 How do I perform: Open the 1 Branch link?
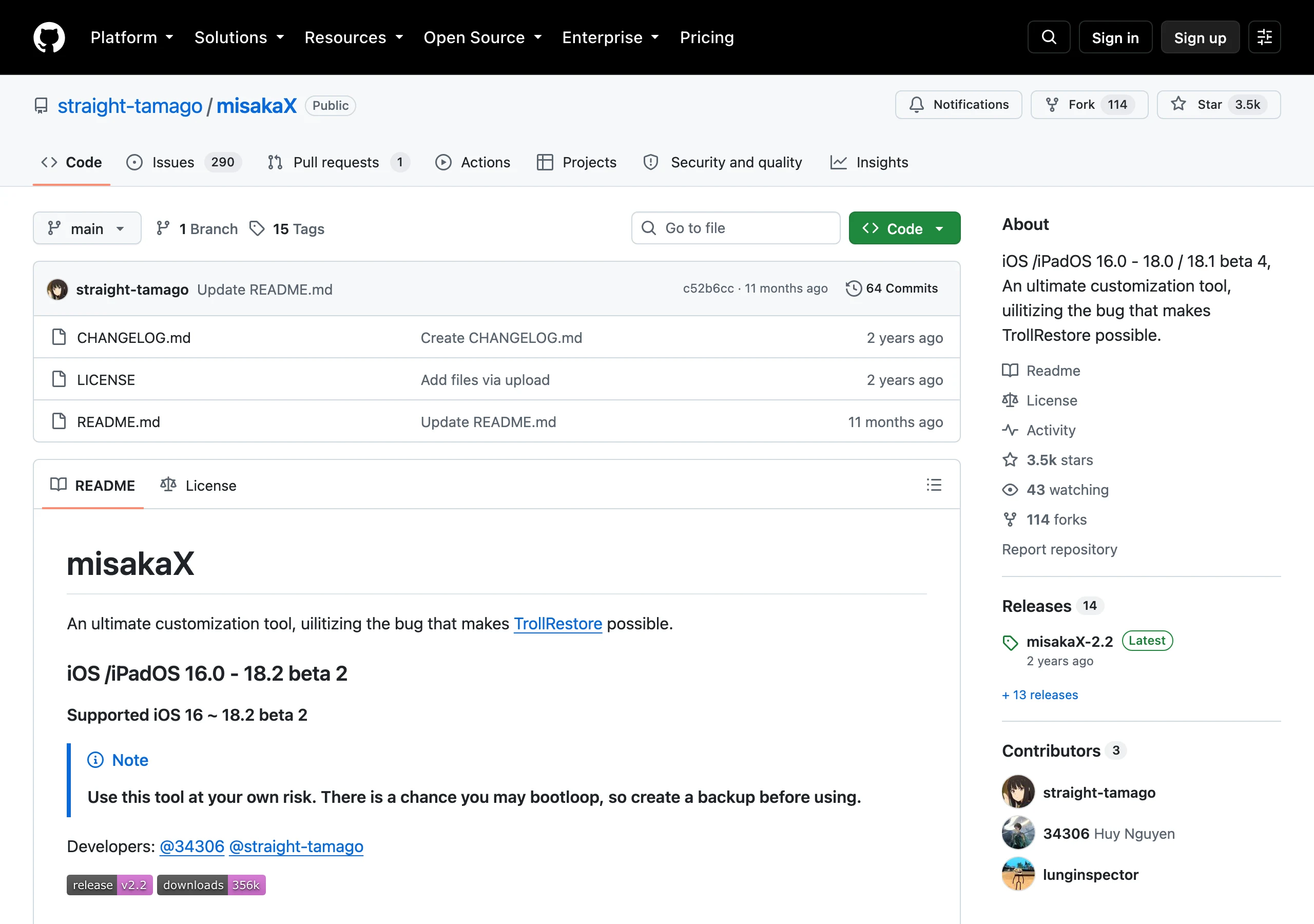(x=197, y=228)
